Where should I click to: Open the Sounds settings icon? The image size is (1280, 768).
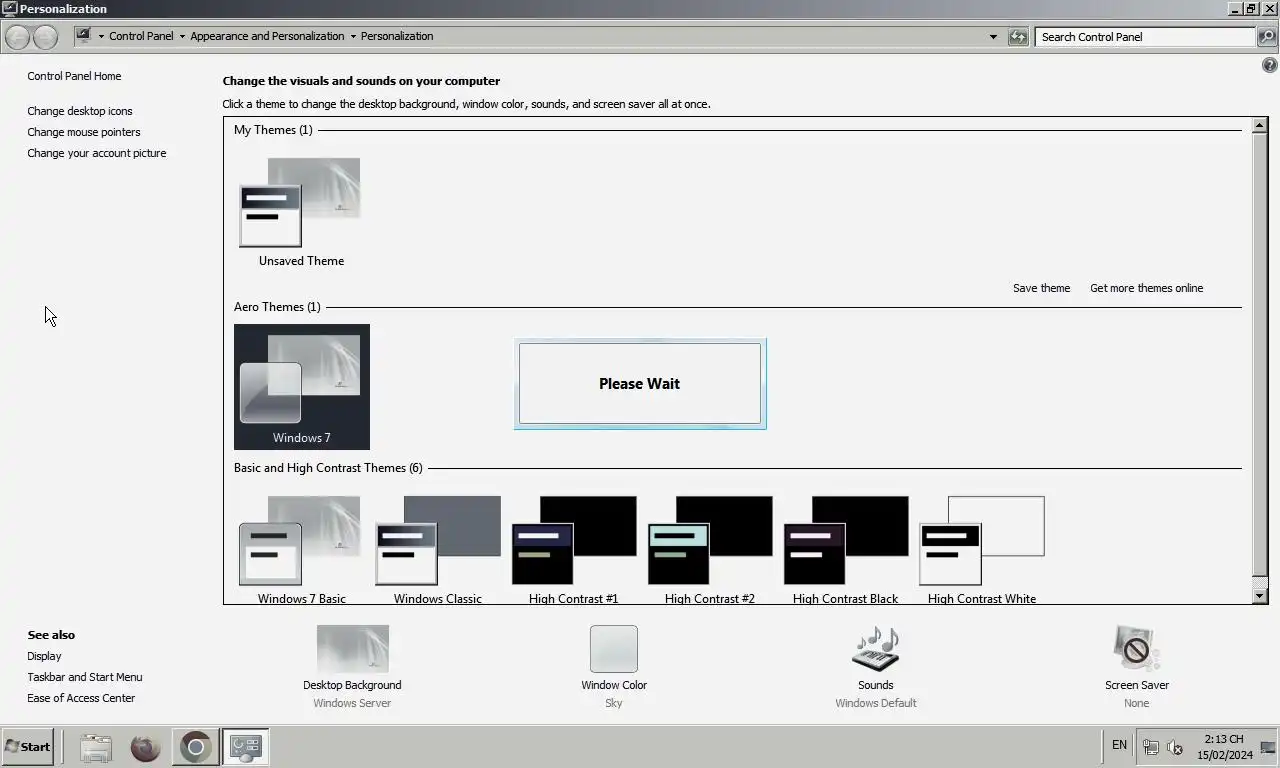pos(875,650)
